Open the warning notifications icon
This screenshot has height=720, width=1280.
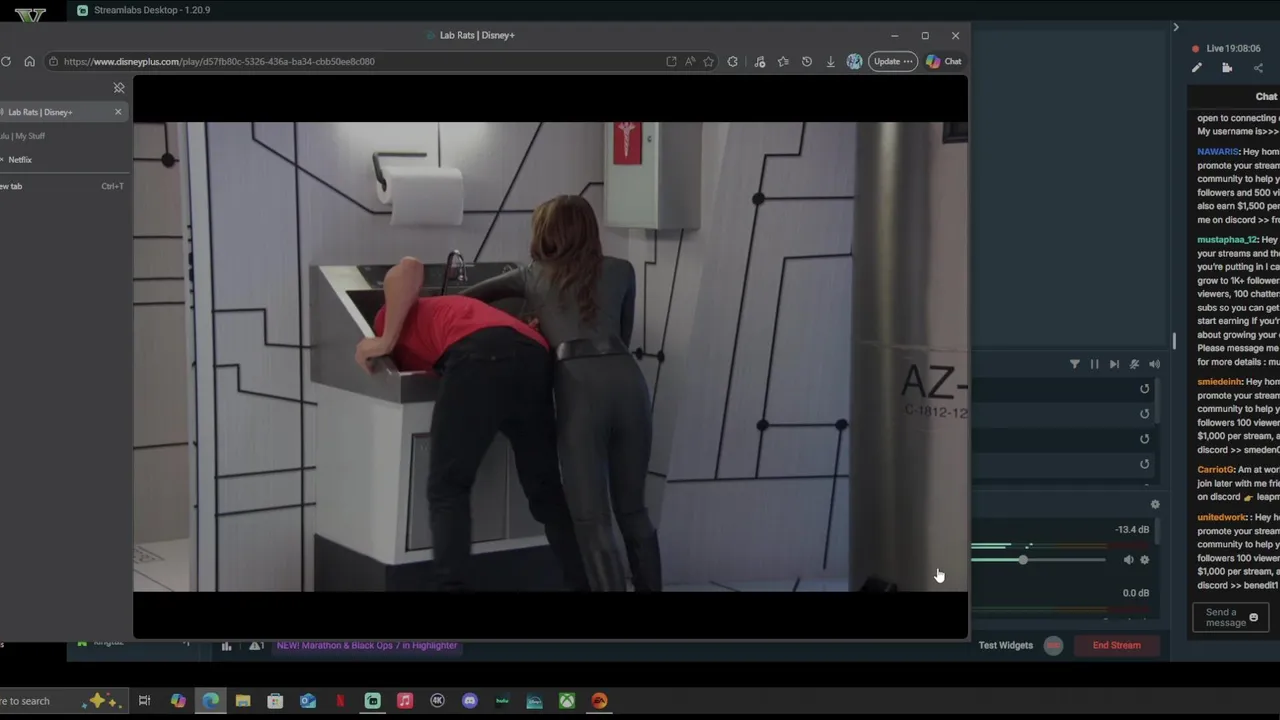(256, 646)
